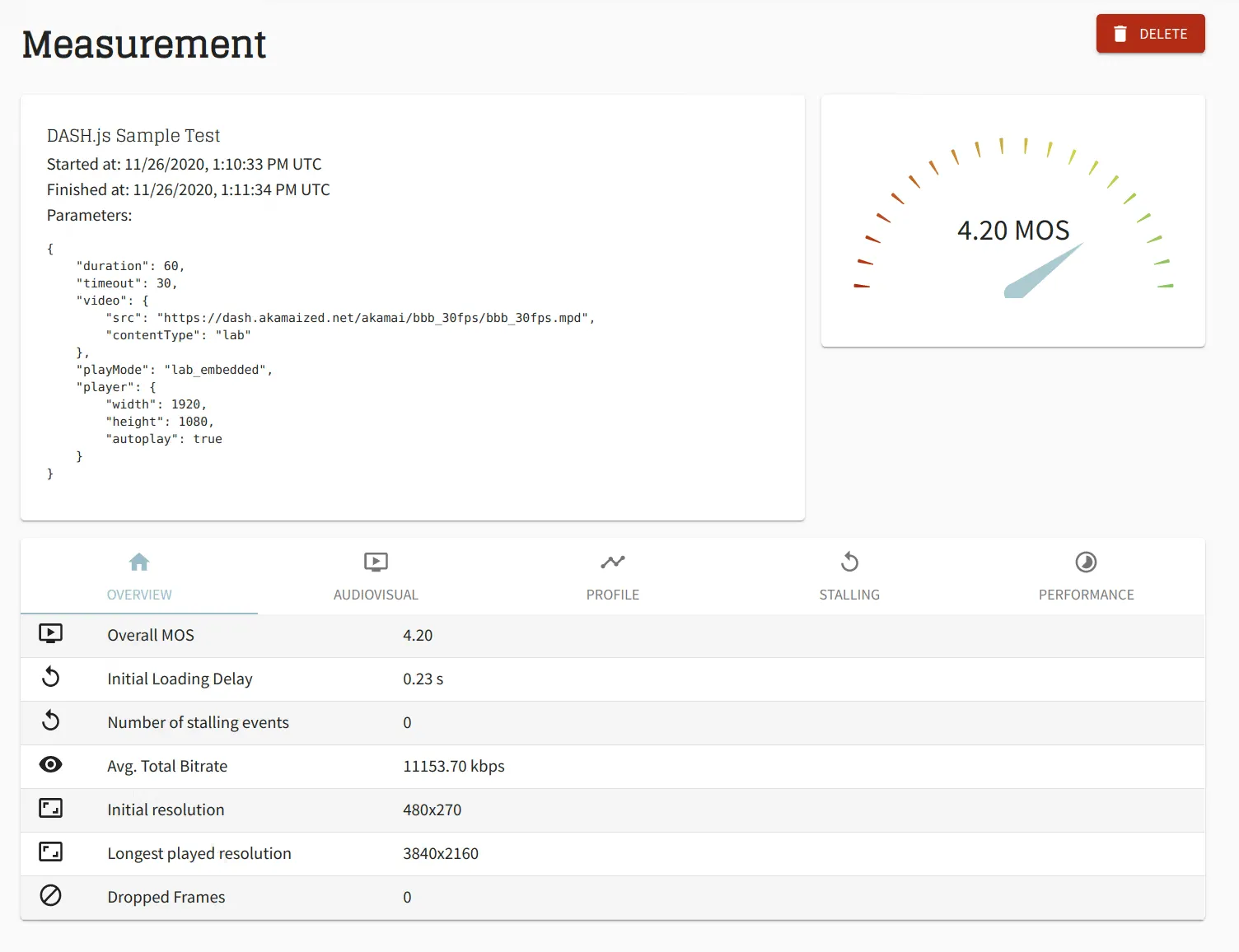Image resolution: width=1239 pixels, height=952 pixels.
Task: Click the 4.20 MOS gauge reading
Action: pos(1013,231)
